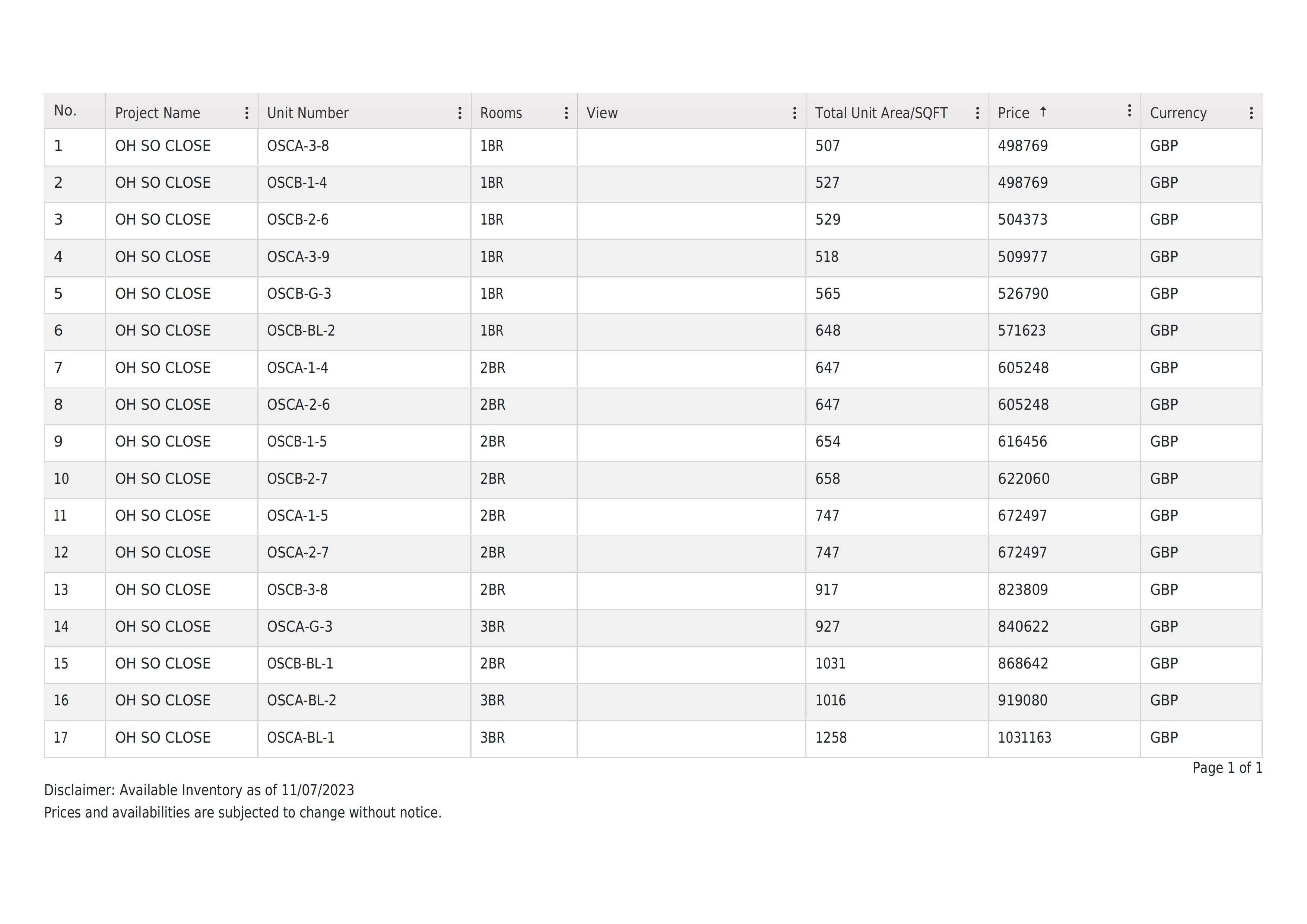Click area value 507
Image resolution: width=1307 pixels, height=924 pixels.
point(827,146)
